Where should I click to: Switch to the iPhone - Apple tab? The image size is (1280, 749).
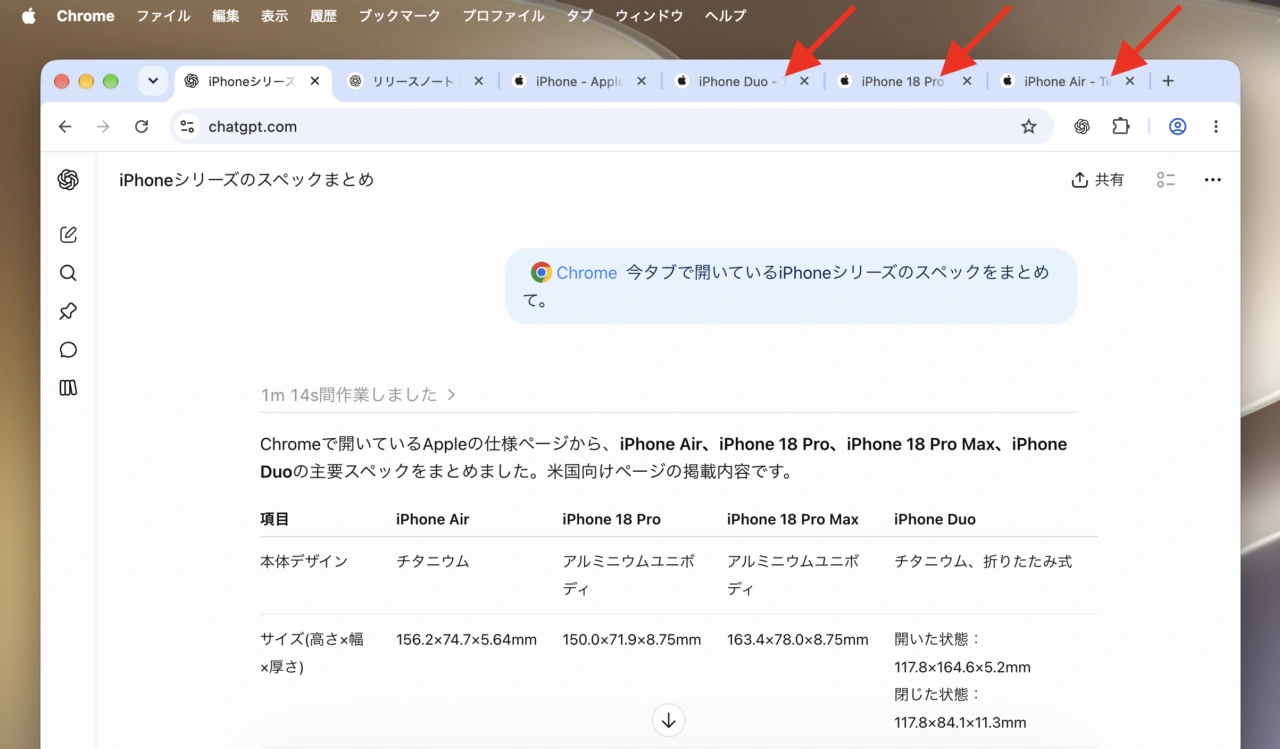579,81
